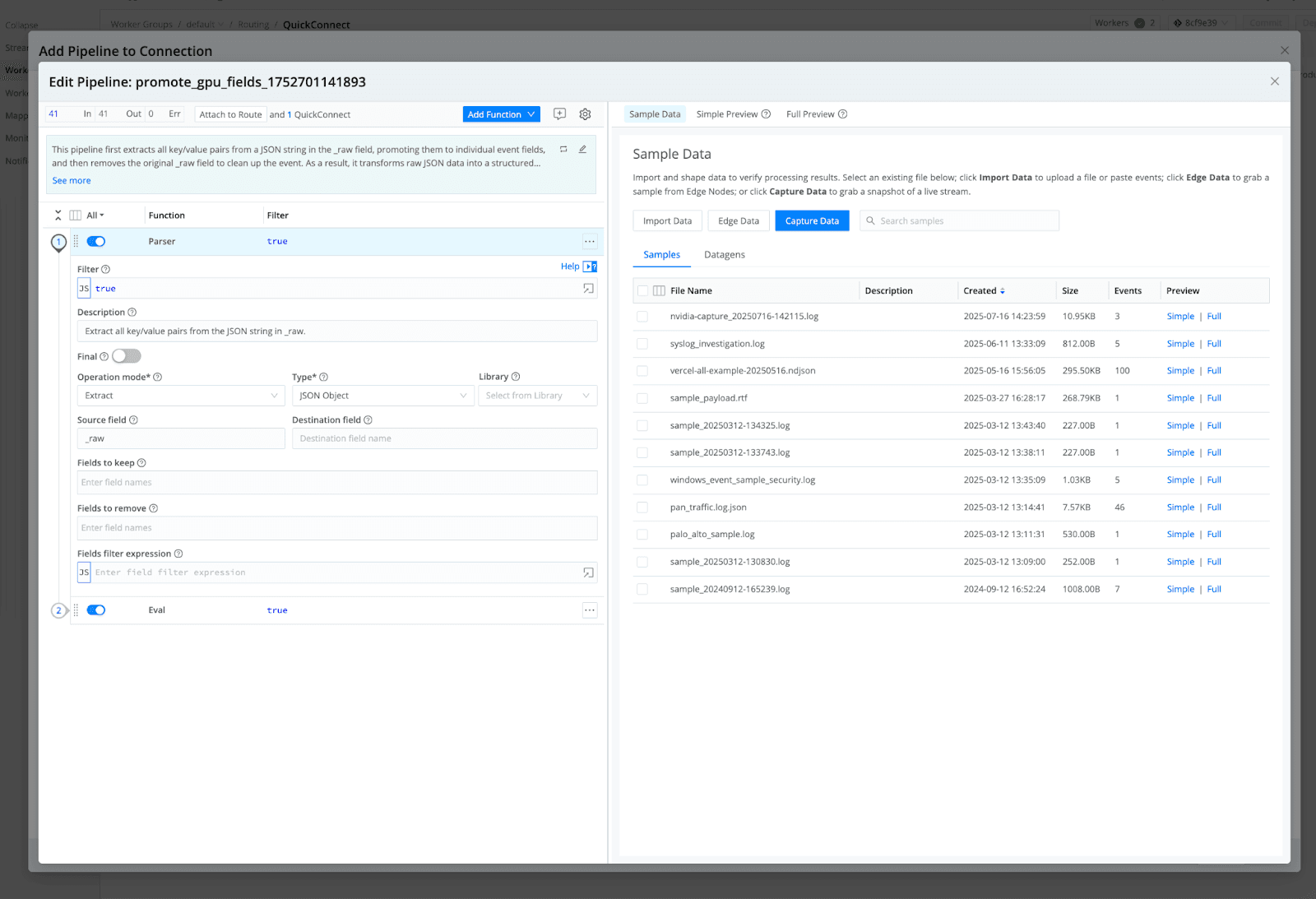Open the Parser function options menu (three dots)
Image resolution: width=1316 pixels, height=899 pixels.
tap(590, 242)
